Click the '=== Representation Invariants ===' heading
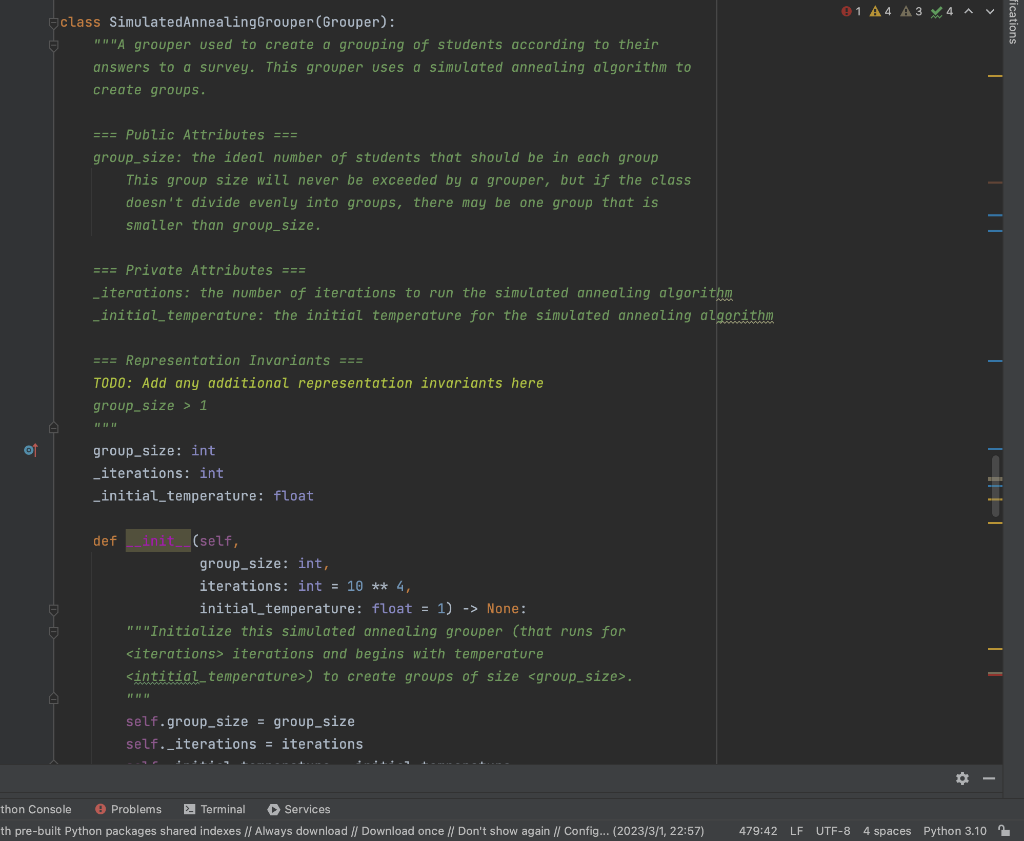Viewport: 1024px width, 841px height. (x=228, y=360)
